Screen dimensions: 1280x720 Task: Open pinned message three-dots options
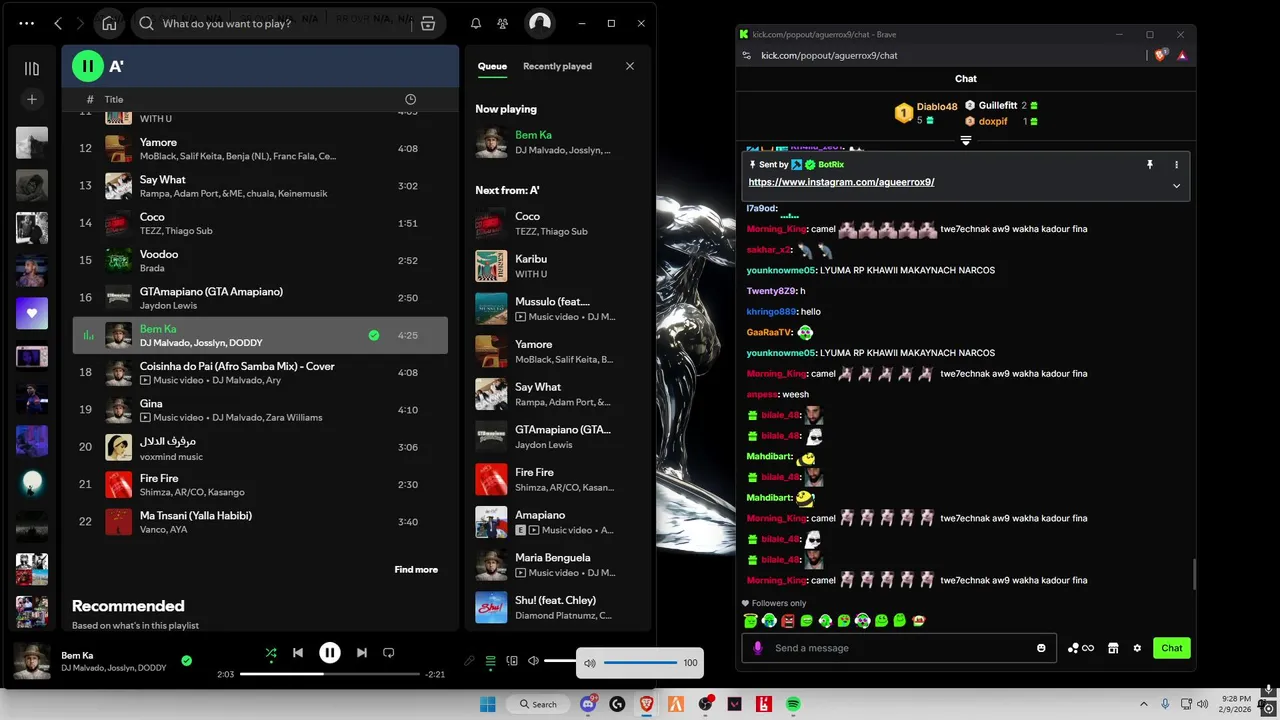pos(1176,164)
